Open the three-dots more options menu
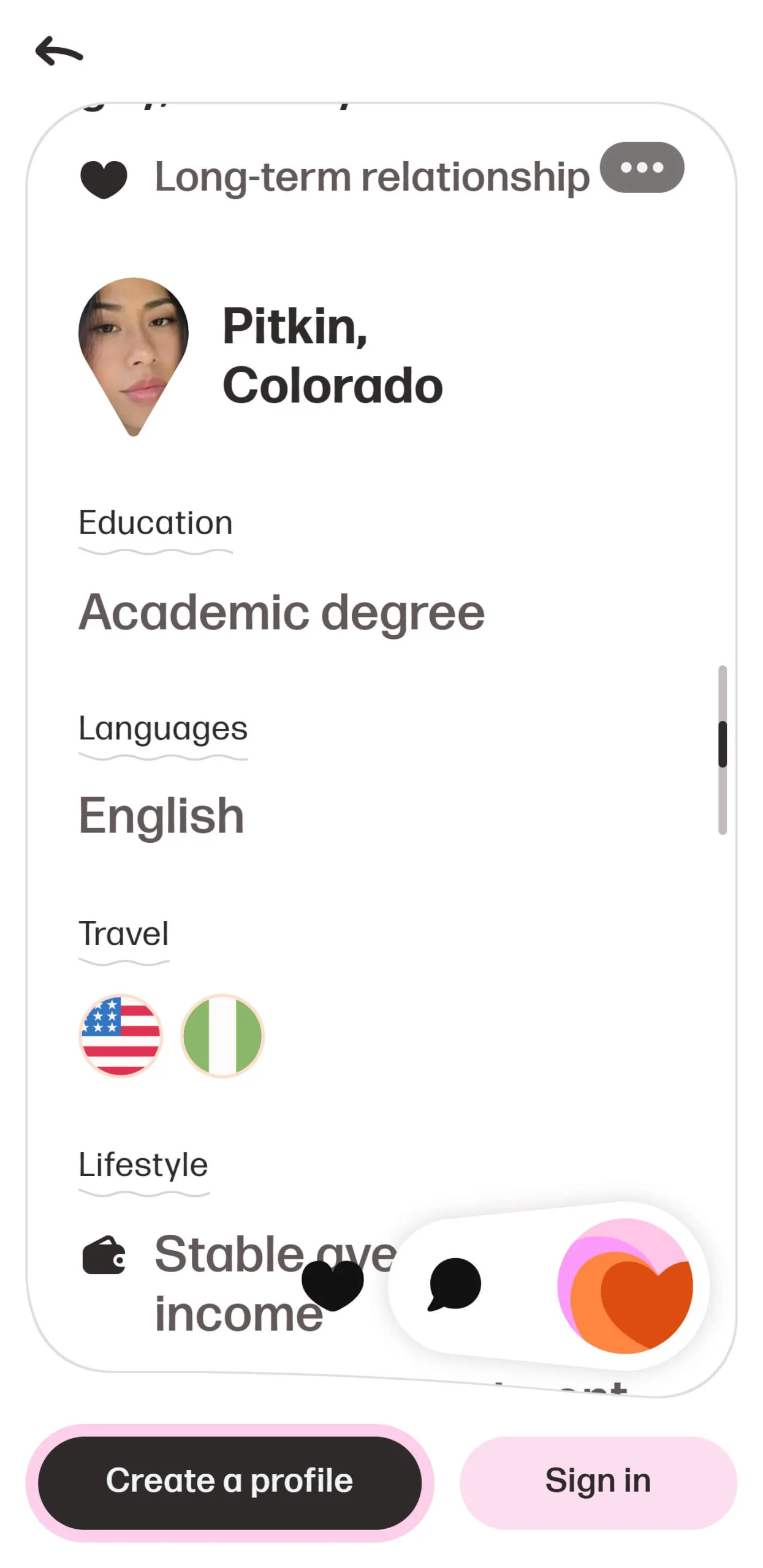This screenshot has width=763, height=1568. 641,167
